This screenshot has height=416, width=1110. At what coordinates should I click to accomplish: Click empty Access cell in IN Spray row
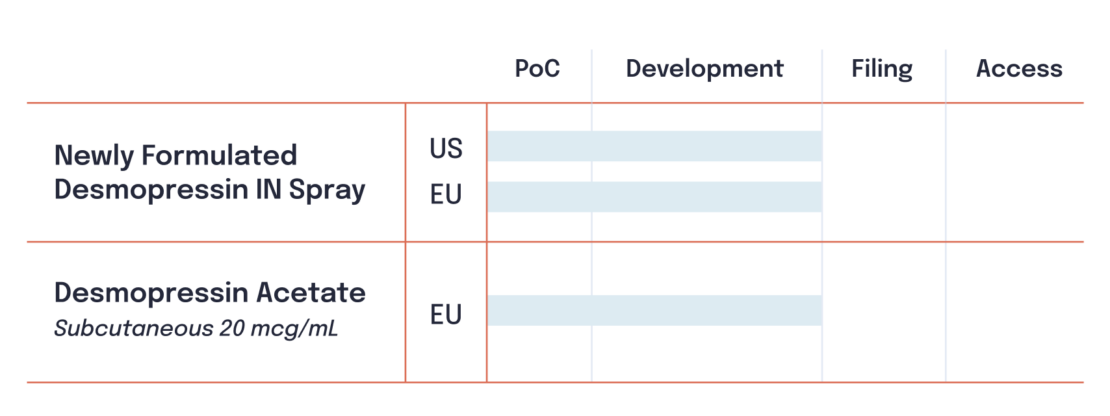(1014, 173)
